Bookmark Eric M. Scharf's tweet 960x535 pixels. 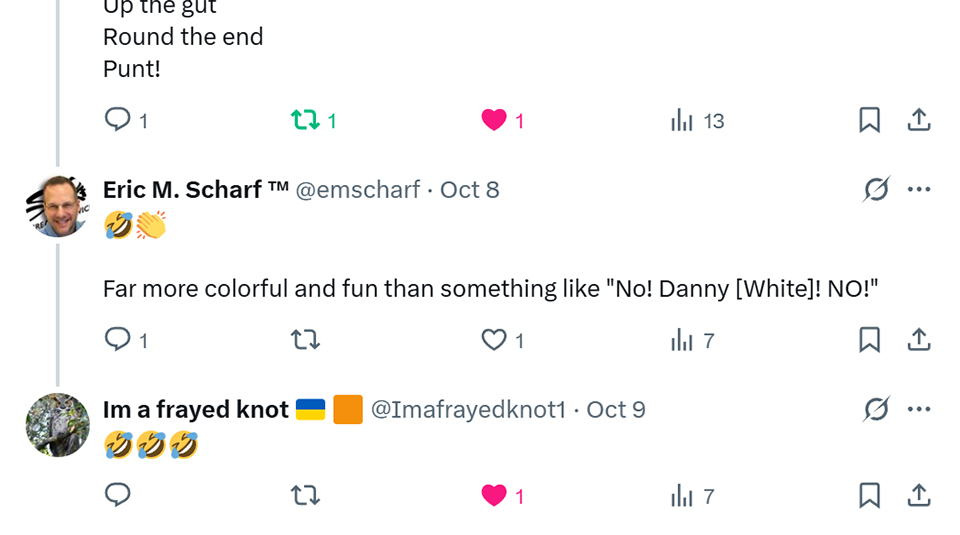869,340
